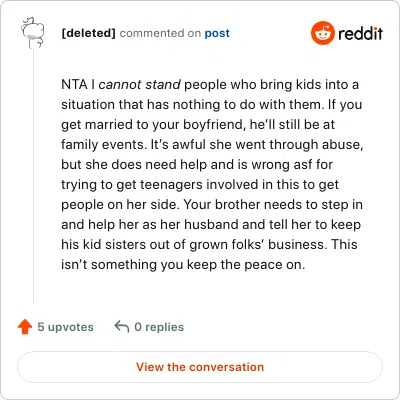The height and width of the screenshot is (400, 400).
Task: Click the orange Reddit Snoo logo
Action: 322,33
